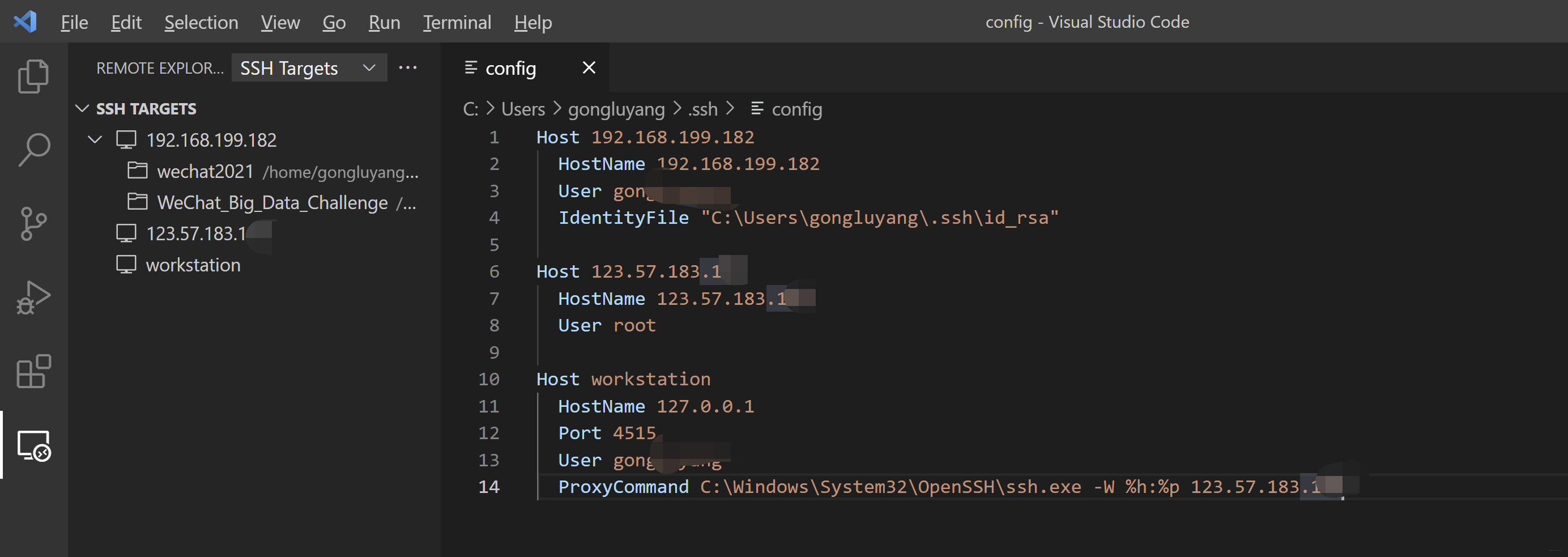Open the Extensions view
Screen dimensions: 1568x557
click(33, 371)
